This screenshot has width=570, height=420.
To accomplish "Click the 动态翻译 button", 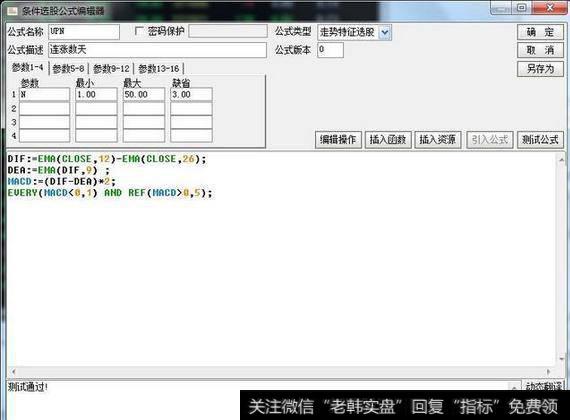I will (543, 386).
